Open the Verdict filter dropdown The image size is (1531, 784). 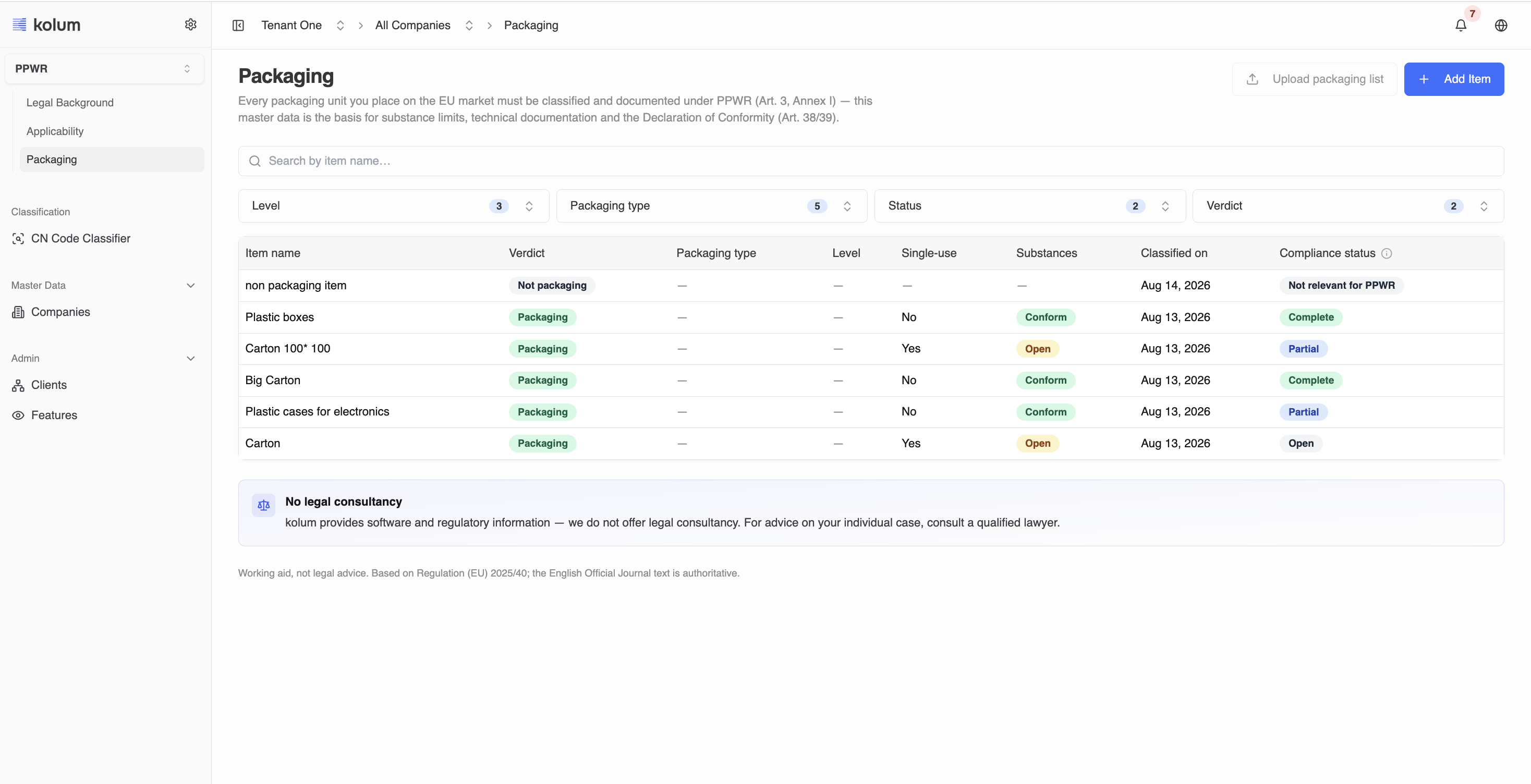(1348, 206)
